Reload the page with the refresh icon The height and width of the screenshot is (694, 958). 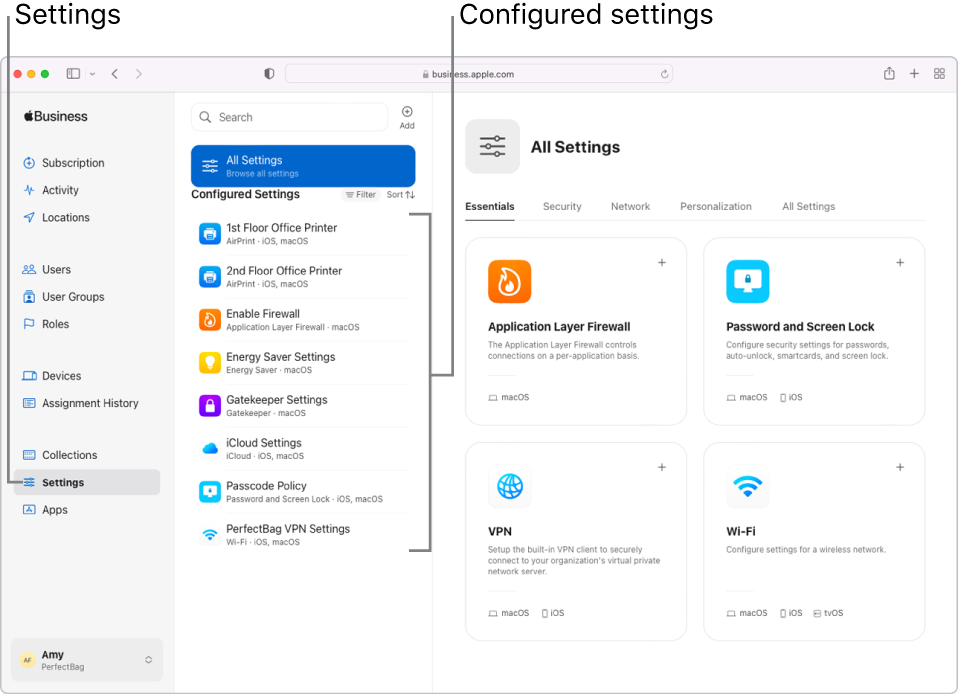coord(664,74)
